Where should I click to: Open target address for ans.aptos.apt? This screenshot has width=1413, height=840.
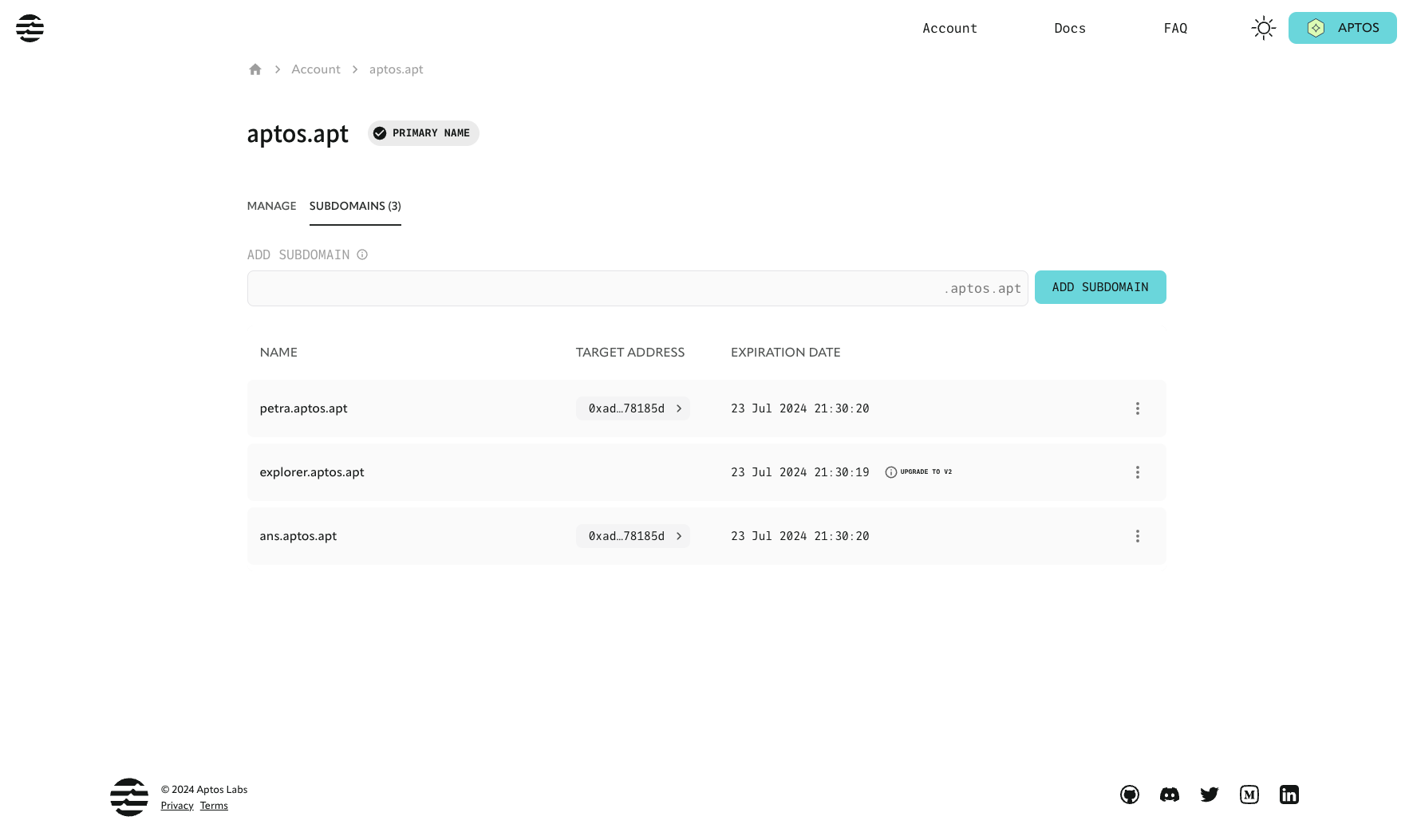[633, 536]
